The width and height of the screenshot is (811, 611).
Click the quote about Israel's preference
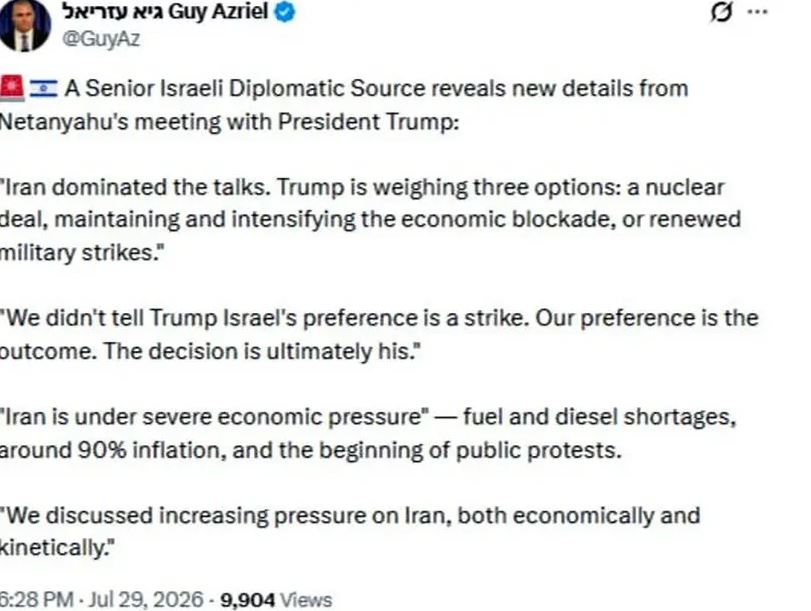379,334
